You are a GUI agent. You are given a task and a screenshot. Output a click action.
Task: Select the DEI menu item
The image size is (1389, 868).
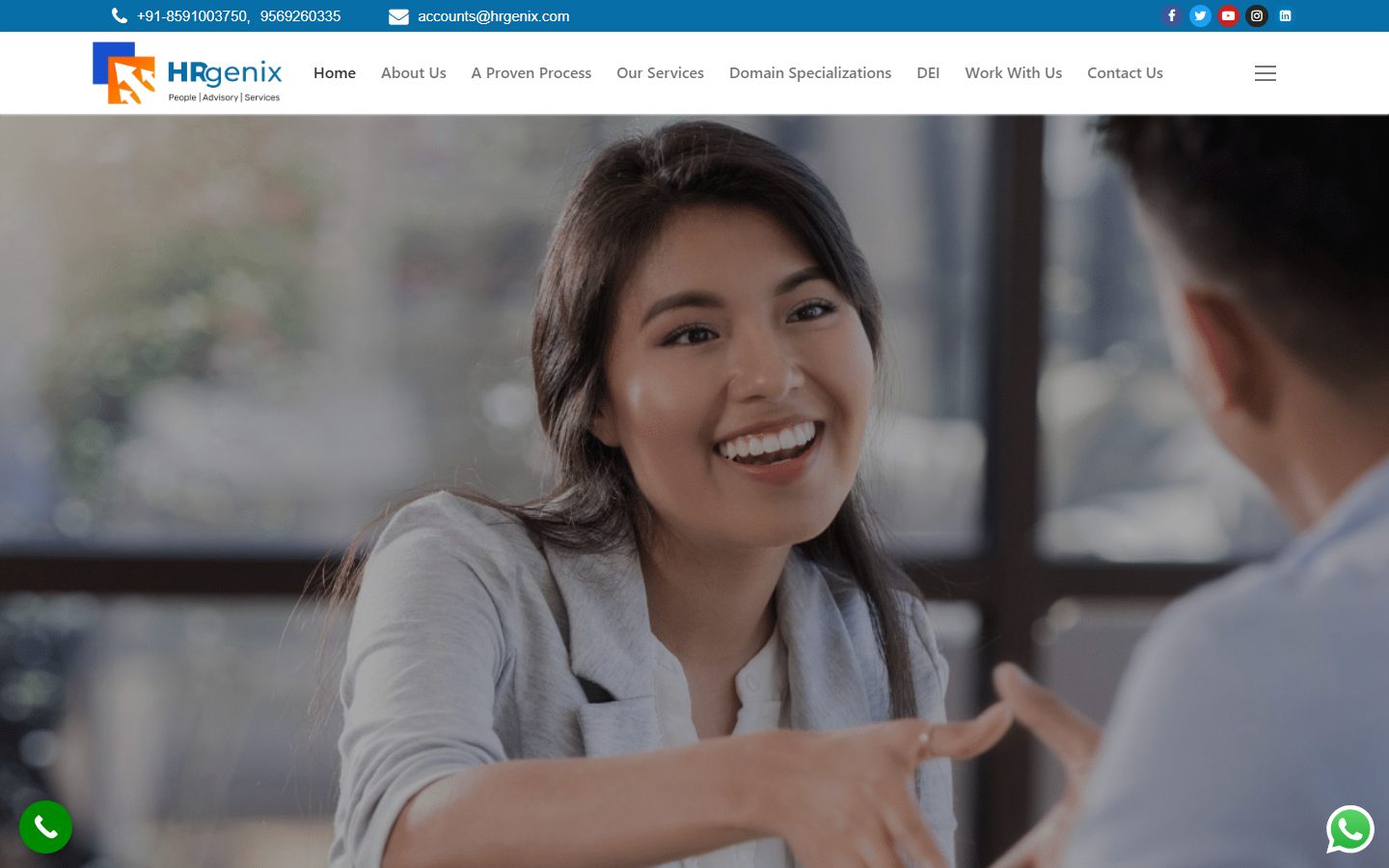[x=928, y=73]
